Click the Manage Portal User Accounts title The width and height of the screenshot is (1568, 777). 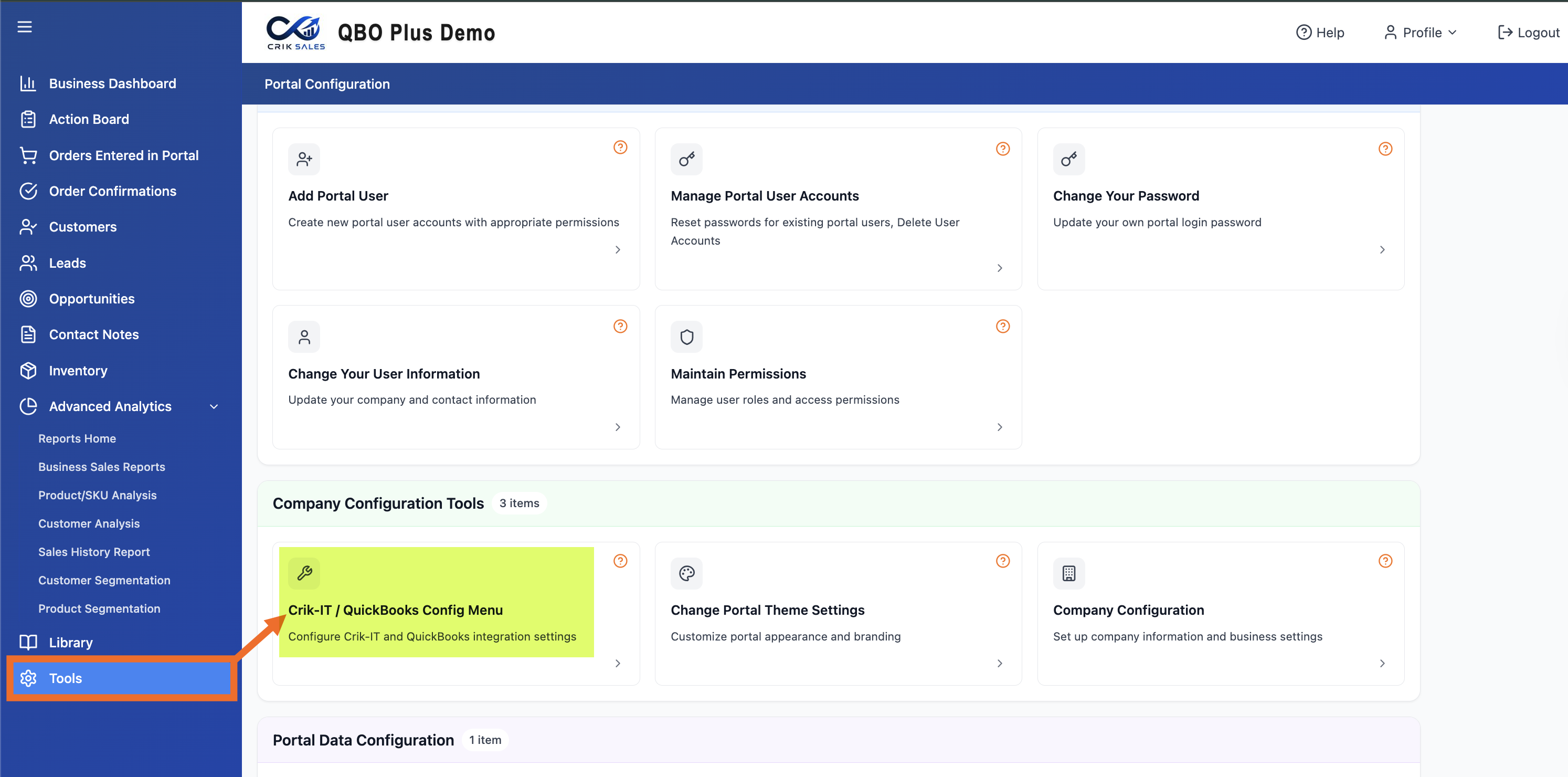765,196
